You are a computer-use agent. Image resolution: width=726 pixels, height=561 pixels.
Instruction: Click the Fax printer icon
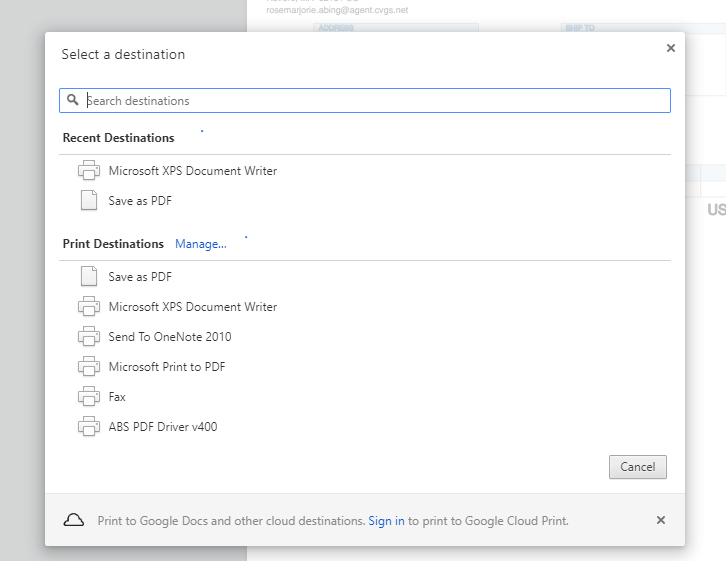click(x=89, y=397)
